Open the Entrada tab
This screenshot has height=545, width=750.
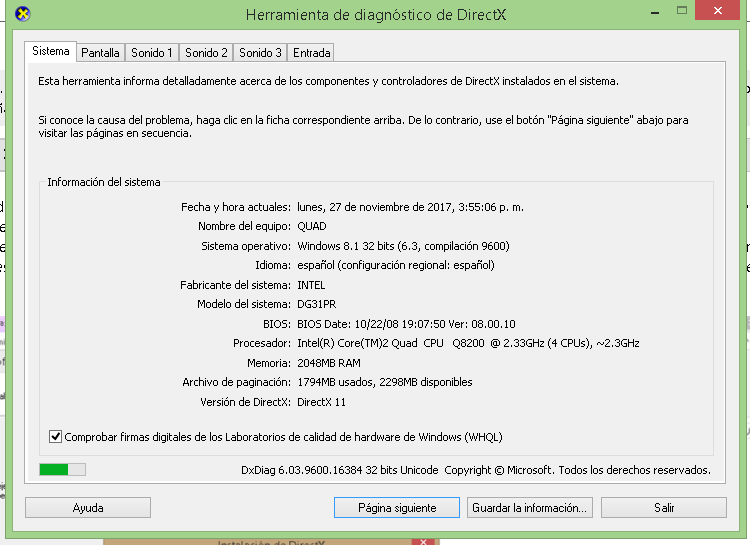pyautogui.click(x=311, y=53)
